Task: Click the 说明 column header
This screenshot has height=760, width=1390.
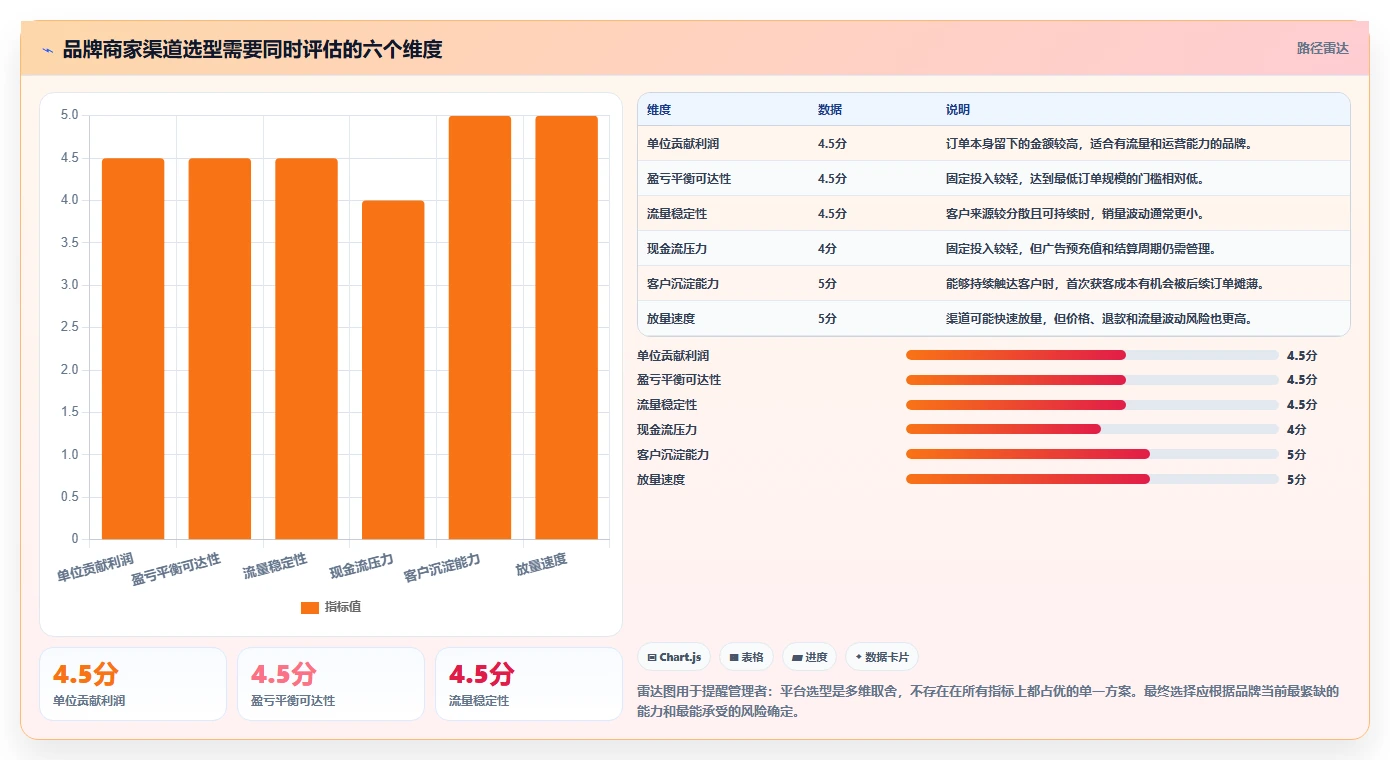Action: click(x=958, y=110)
